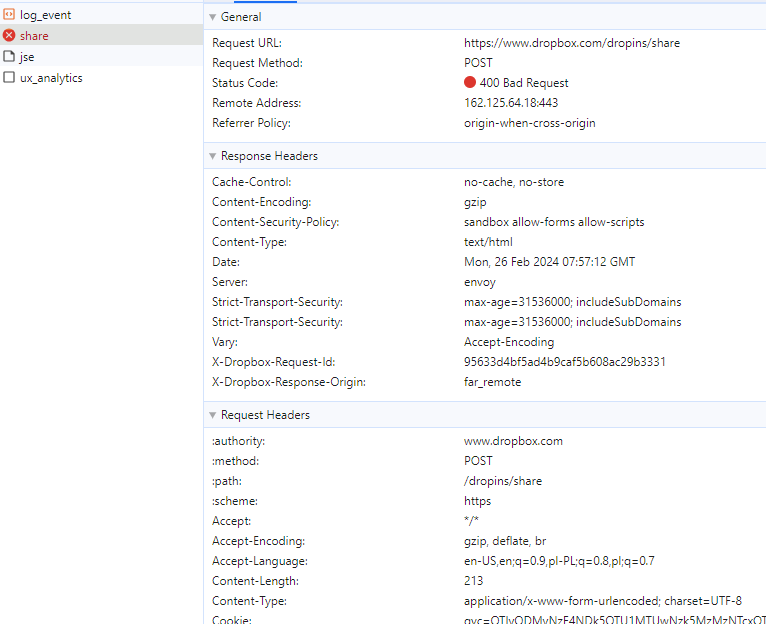Click the Content-Security-Policy sandbox value

554,222
